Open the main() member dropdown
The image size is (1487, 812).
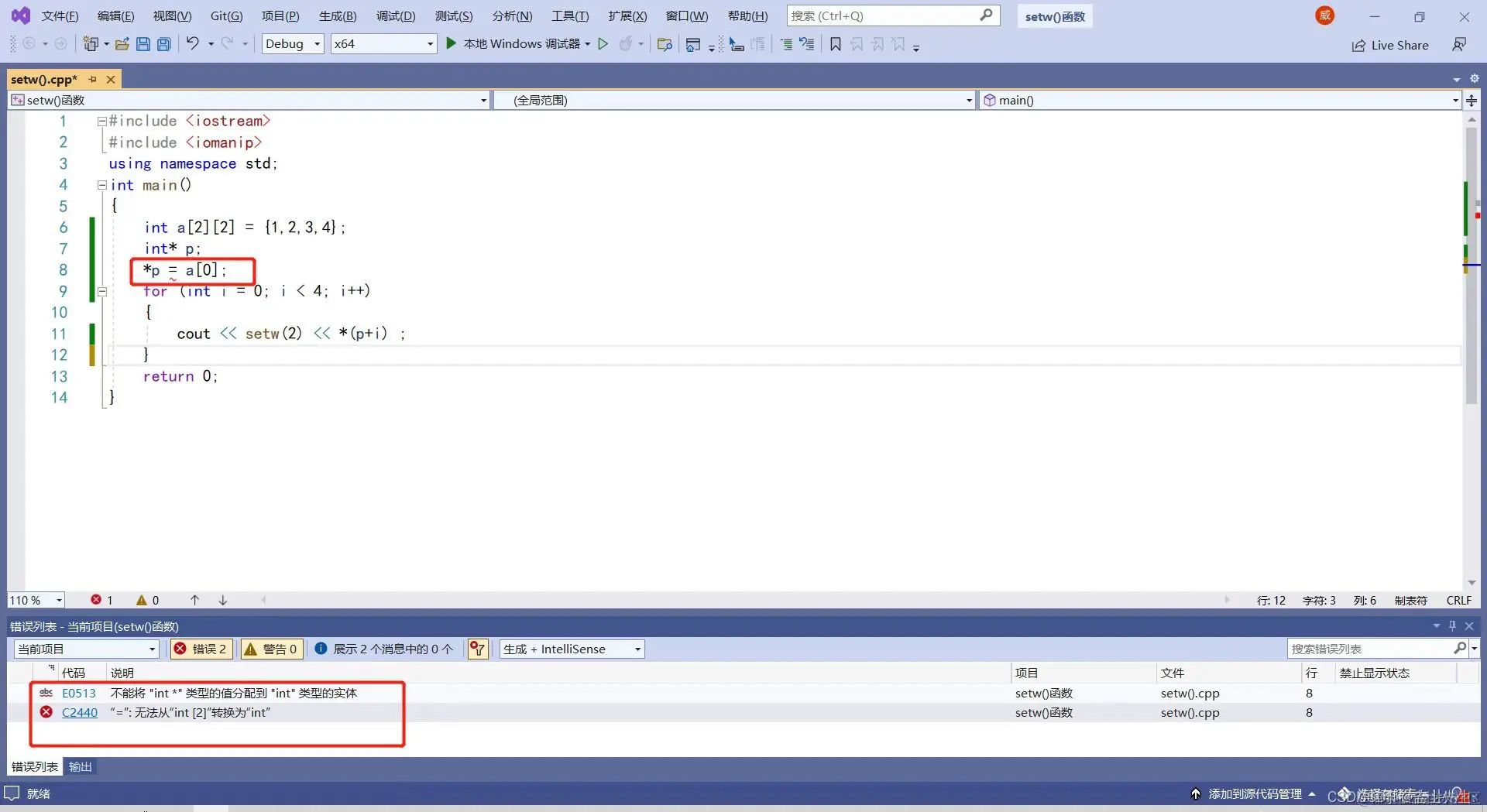click(x=1220, y=100)
